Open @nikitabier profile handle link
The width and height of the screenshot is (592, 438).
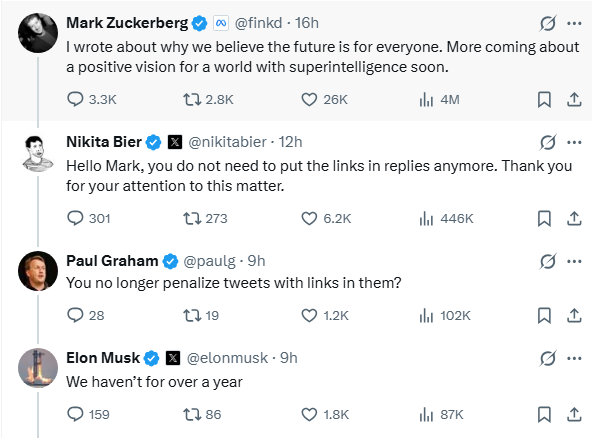227,142
